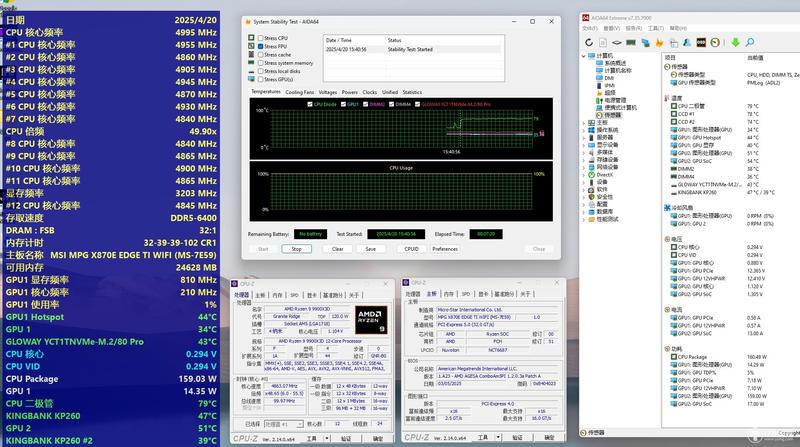
Task: Expand the 存储设备 tree node
Action: tap(584, 160)
